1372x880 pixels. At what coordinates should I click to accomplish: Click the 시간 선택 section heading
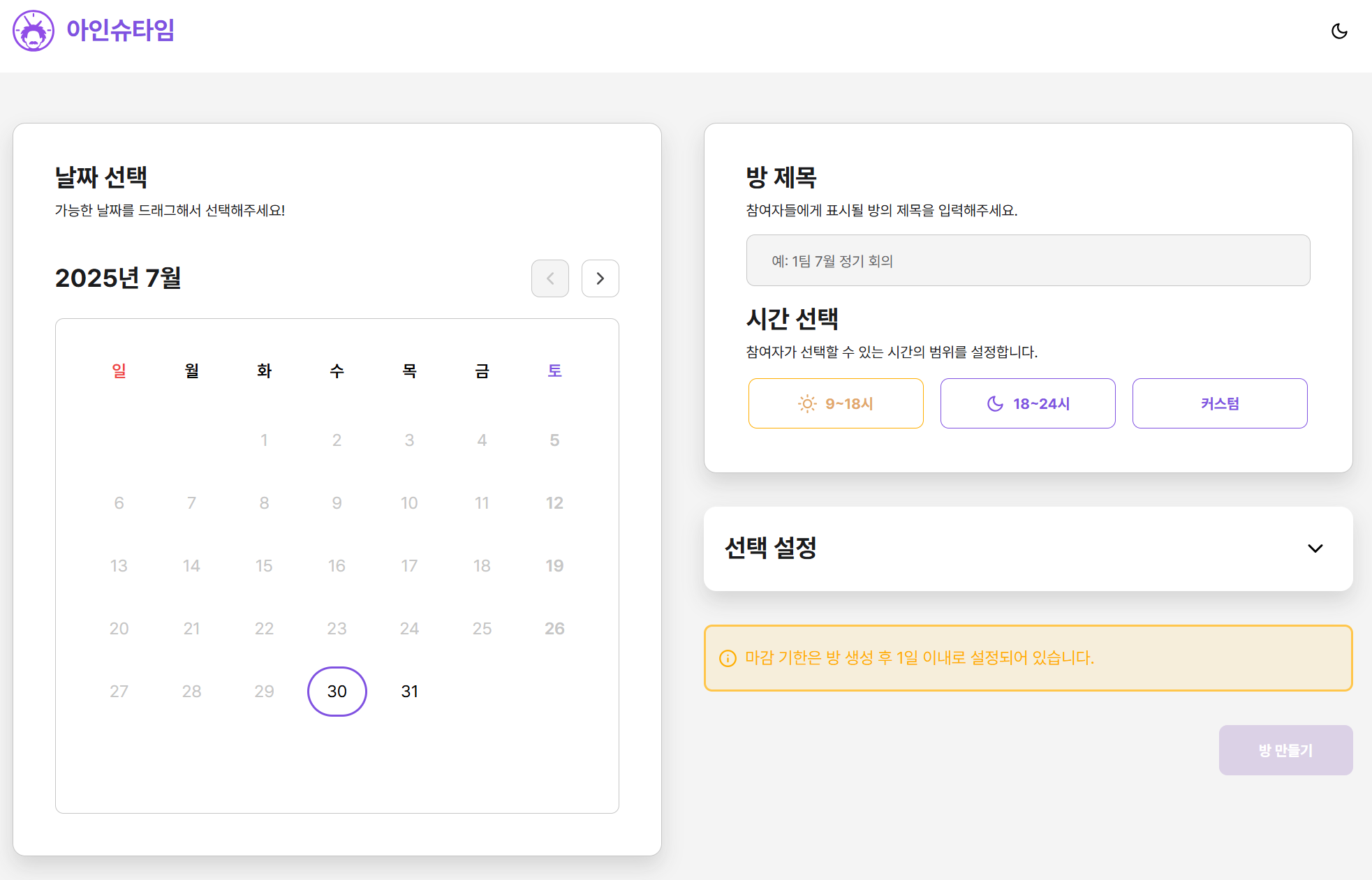click(792, 320)
